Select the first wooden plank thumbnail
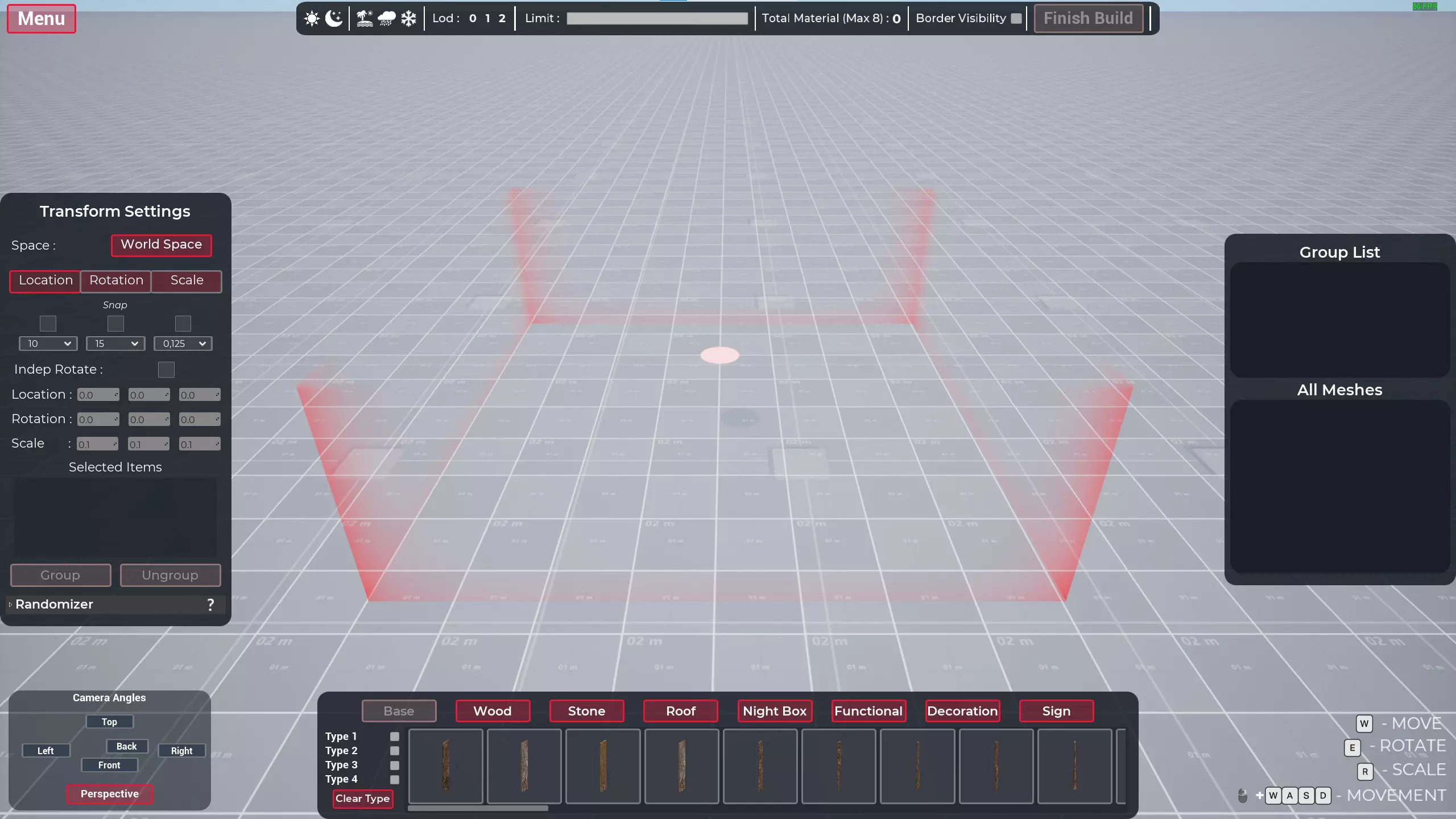1456x819 pixels. pyautogui.click(x=446, y=766)
